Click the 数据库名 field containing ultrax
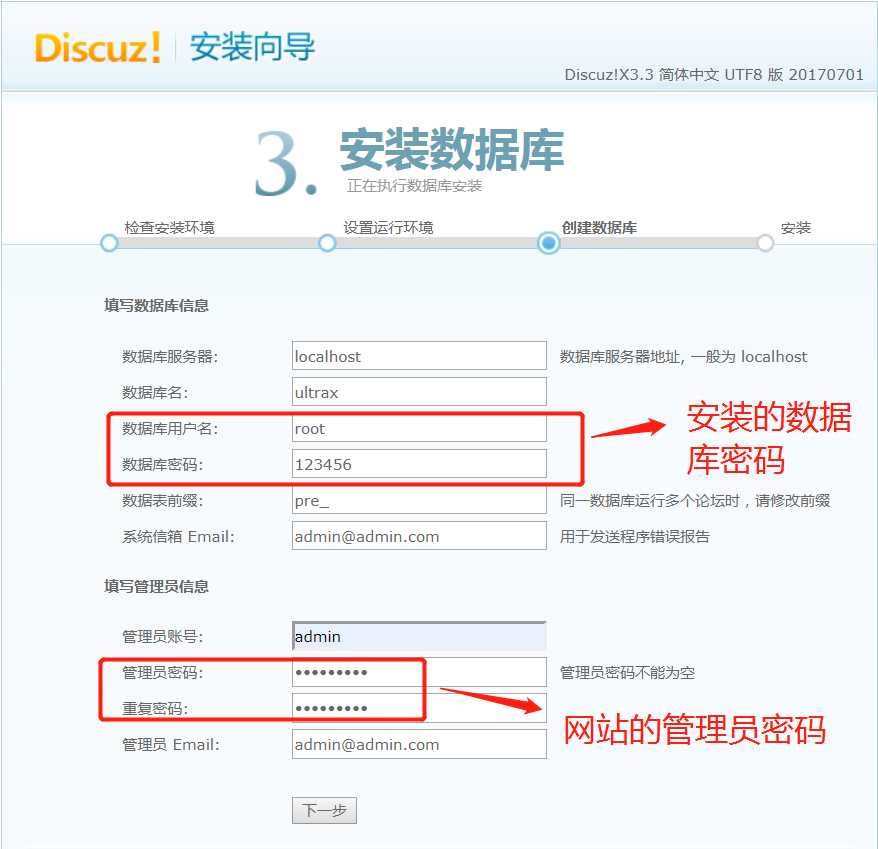Viewport: 878px width, 849px height. (419, 391)
